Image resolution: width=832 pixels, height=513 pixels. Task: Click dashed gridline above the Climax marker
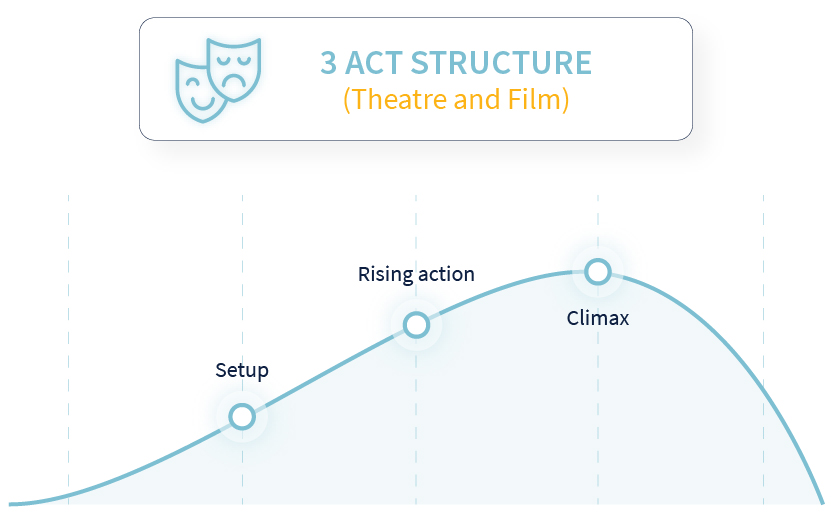point(598,225)
